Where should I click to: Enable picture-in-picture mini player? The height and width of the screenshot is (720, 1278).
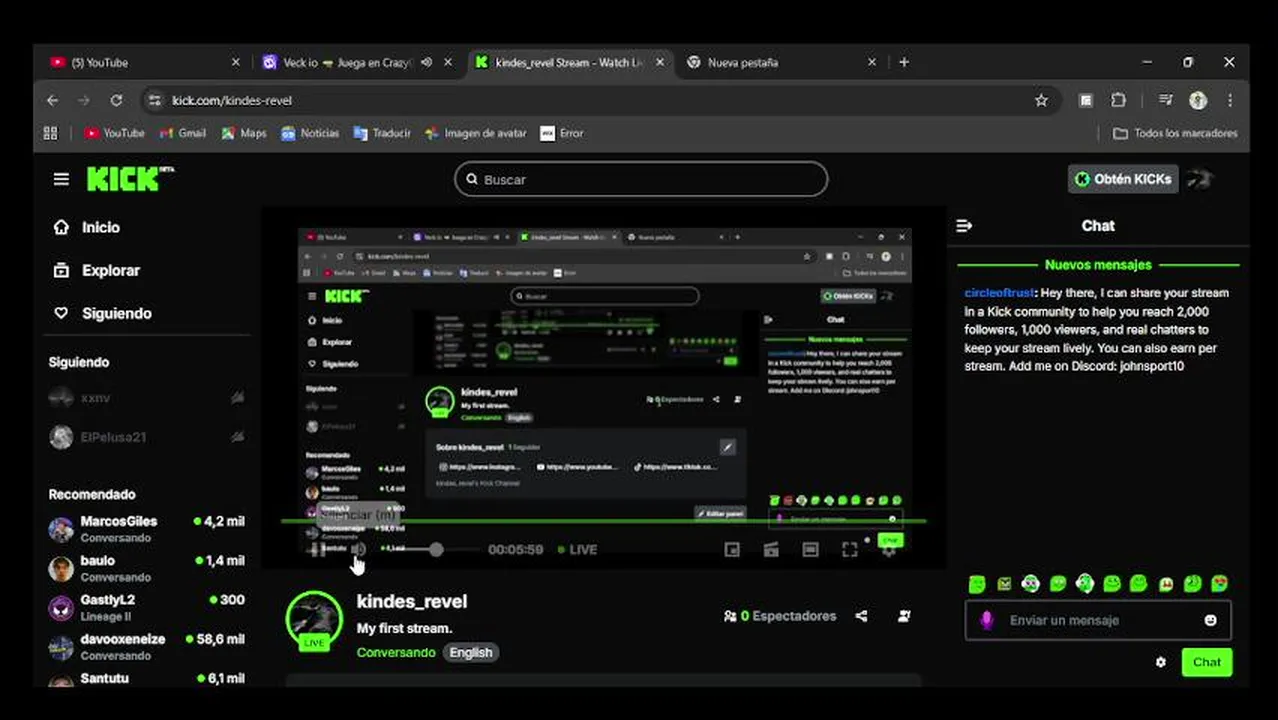(x=732, y=549)
